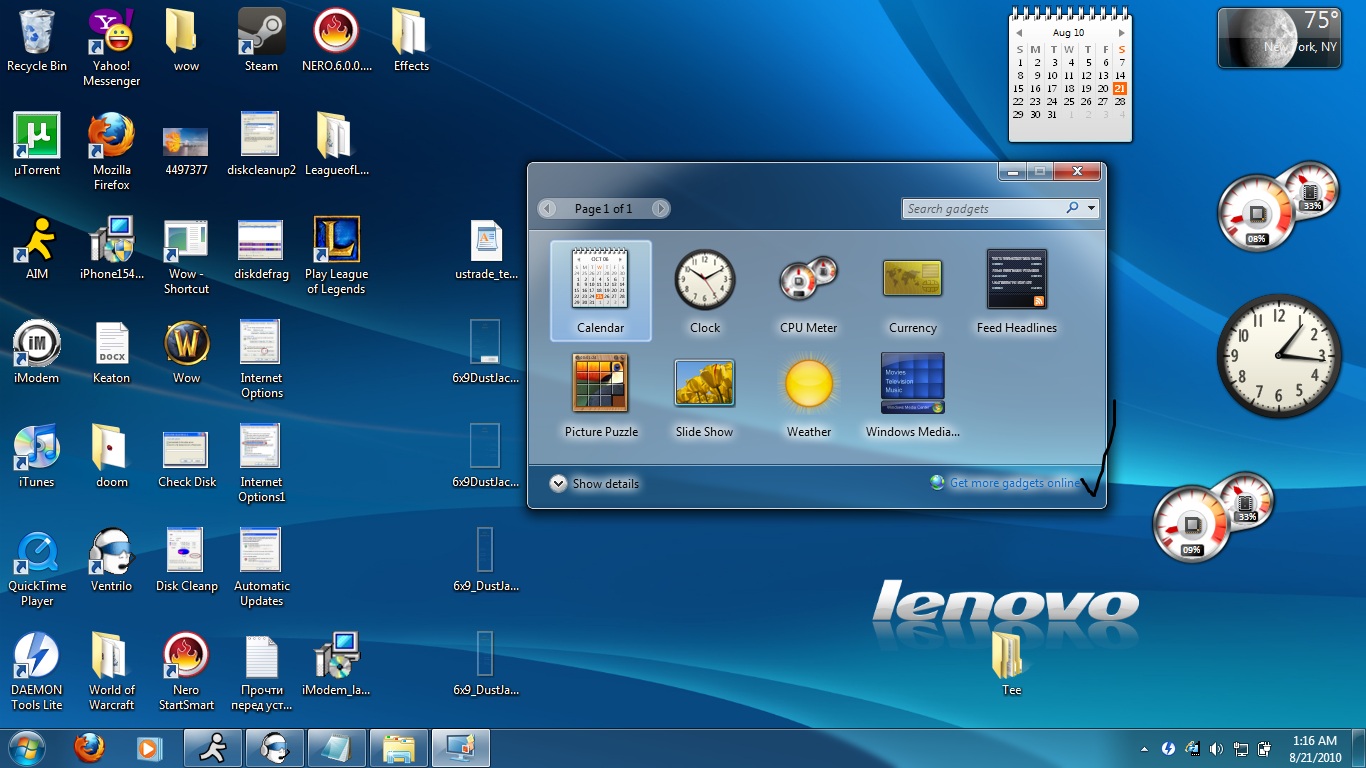The width and height of the screenshot is (1366, 768).
Task: Select the Steam desktop shortcut
Action: pyautogui.click(x=261, y=41)
